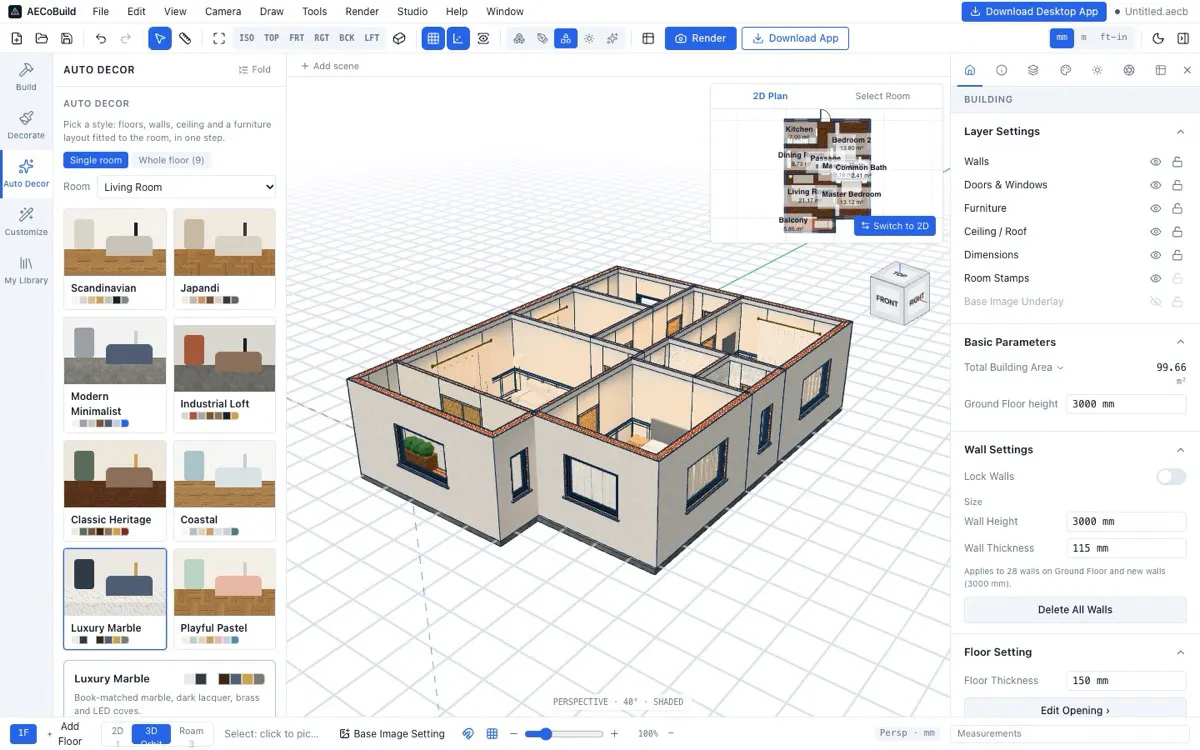Click the fit-to-view frame icon
The image size is (1200, 750).
point(219,38)
